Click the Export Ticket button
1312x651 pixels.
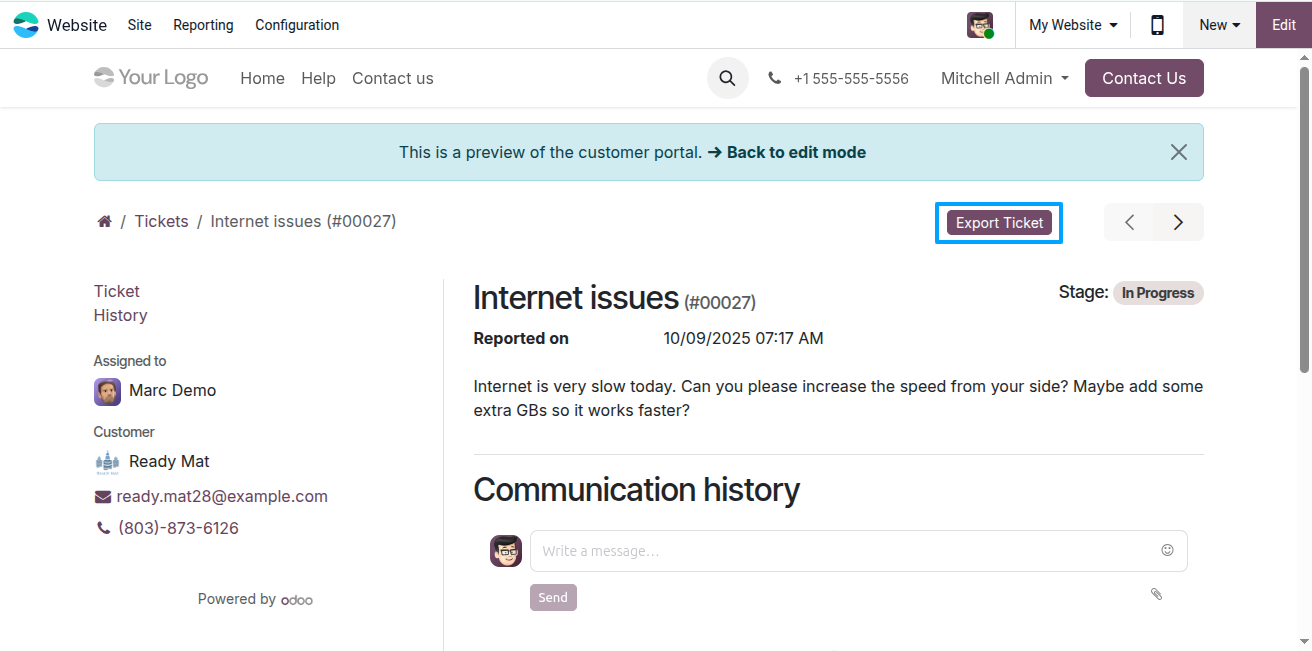click(x=999, y=223)
